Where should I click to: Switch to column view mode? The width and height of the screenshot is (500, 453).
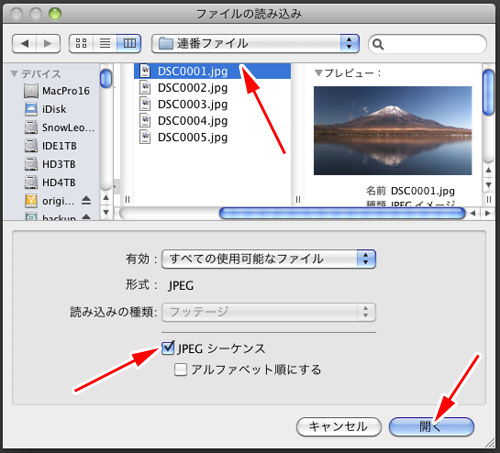tap(129, 44)
